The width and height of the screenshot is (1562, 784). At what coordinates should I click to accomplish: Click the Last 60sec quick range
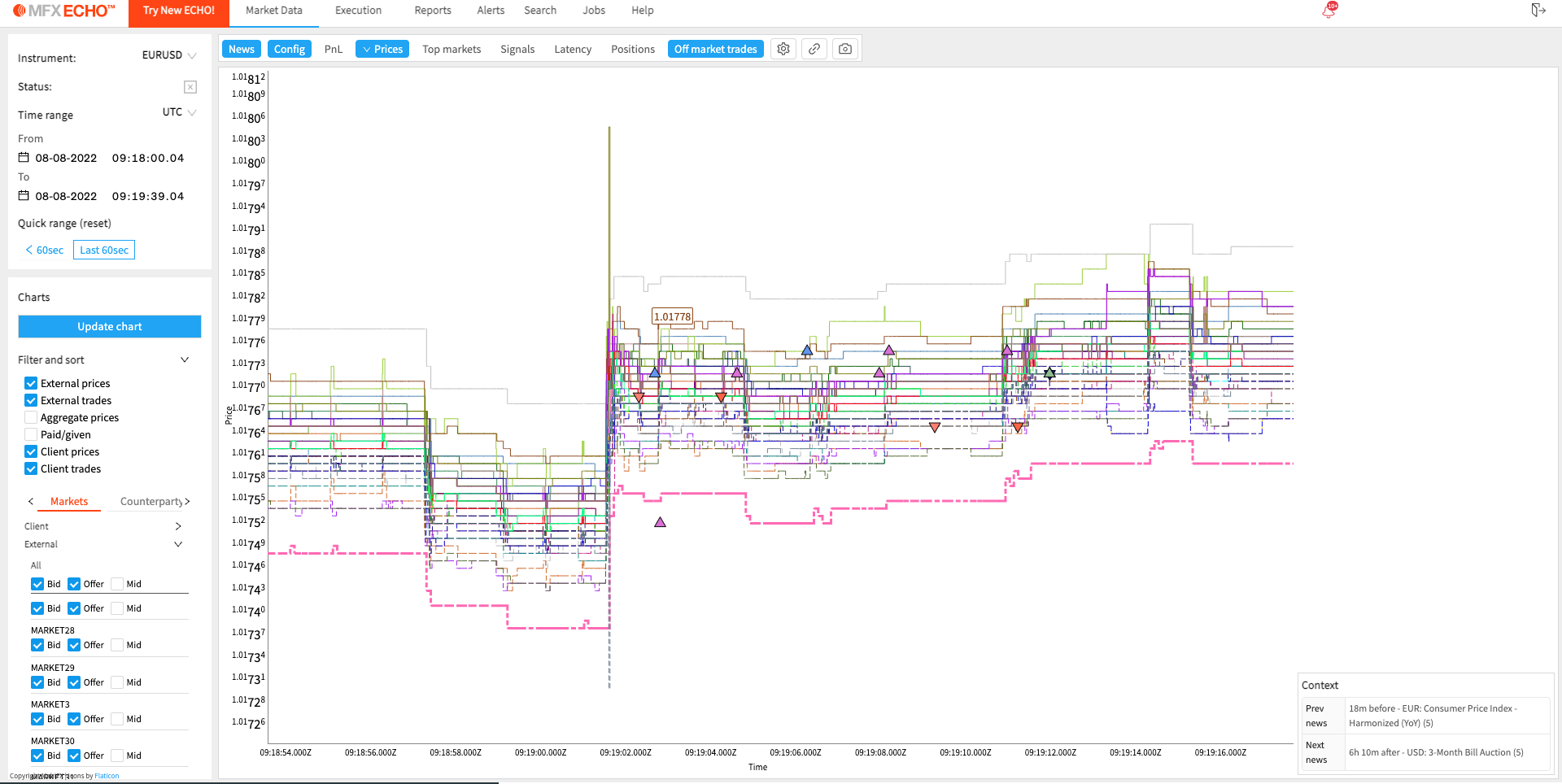104,250
